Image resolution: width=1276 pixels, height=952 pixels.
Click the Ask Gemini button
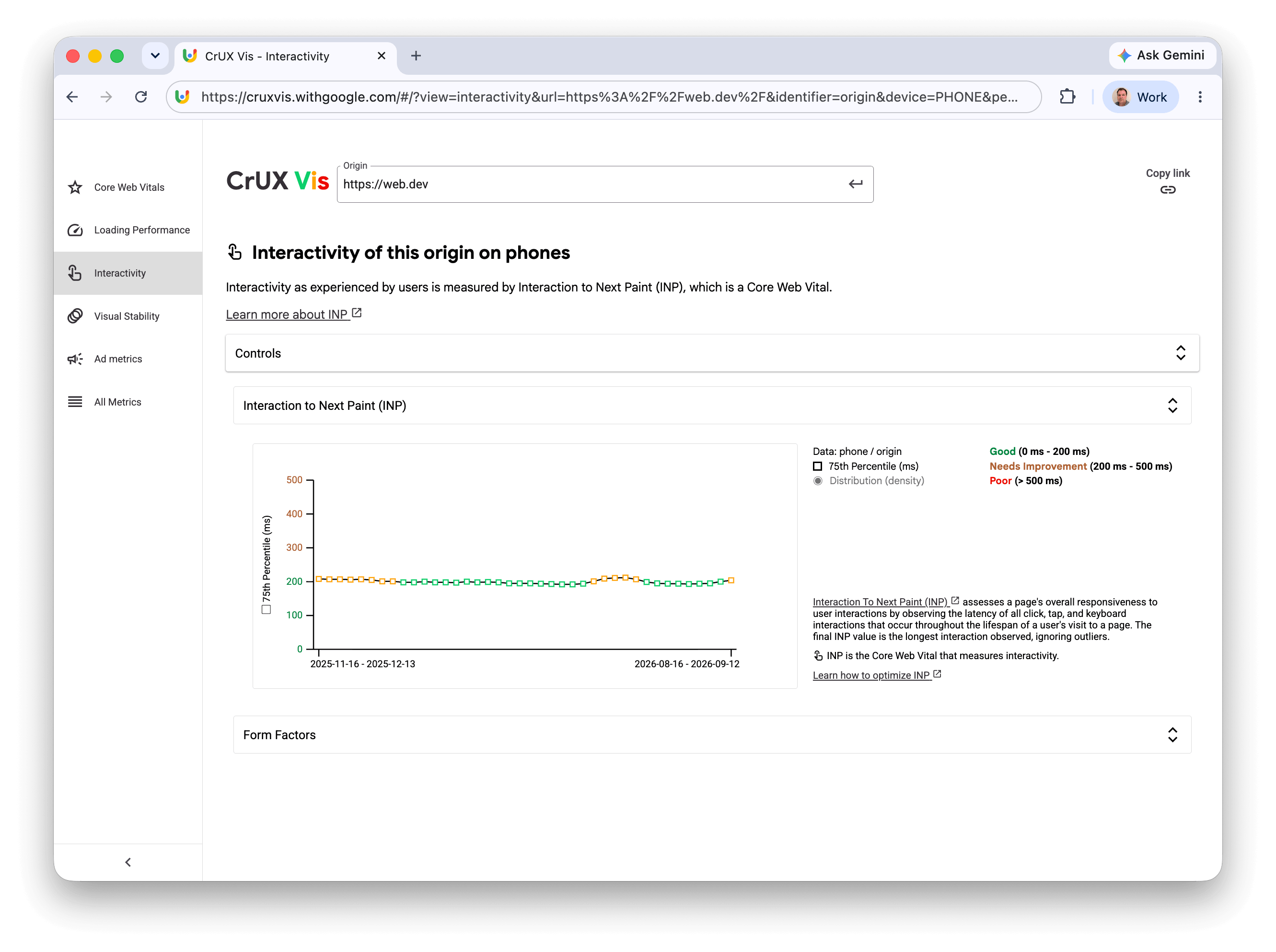(1162, 55)
